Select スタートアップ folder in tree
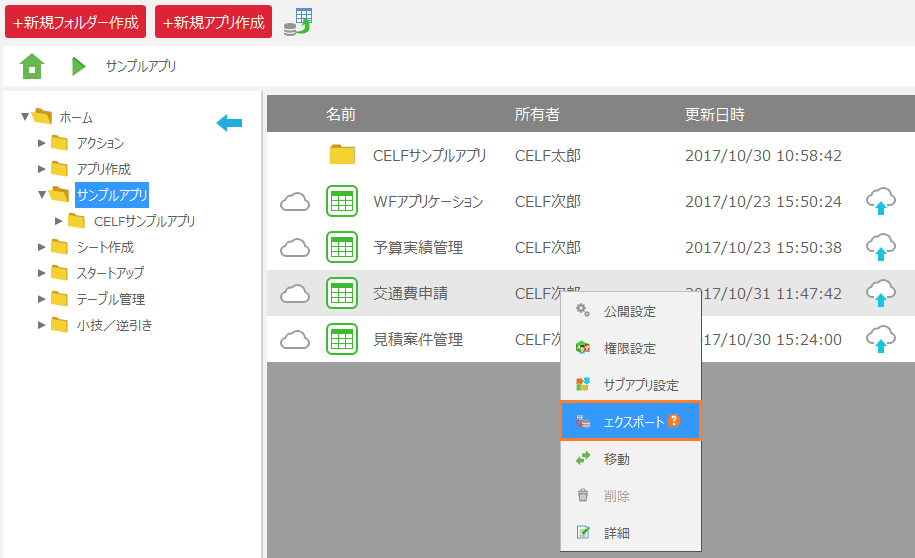The image size is (915, 558). point(110,273)
